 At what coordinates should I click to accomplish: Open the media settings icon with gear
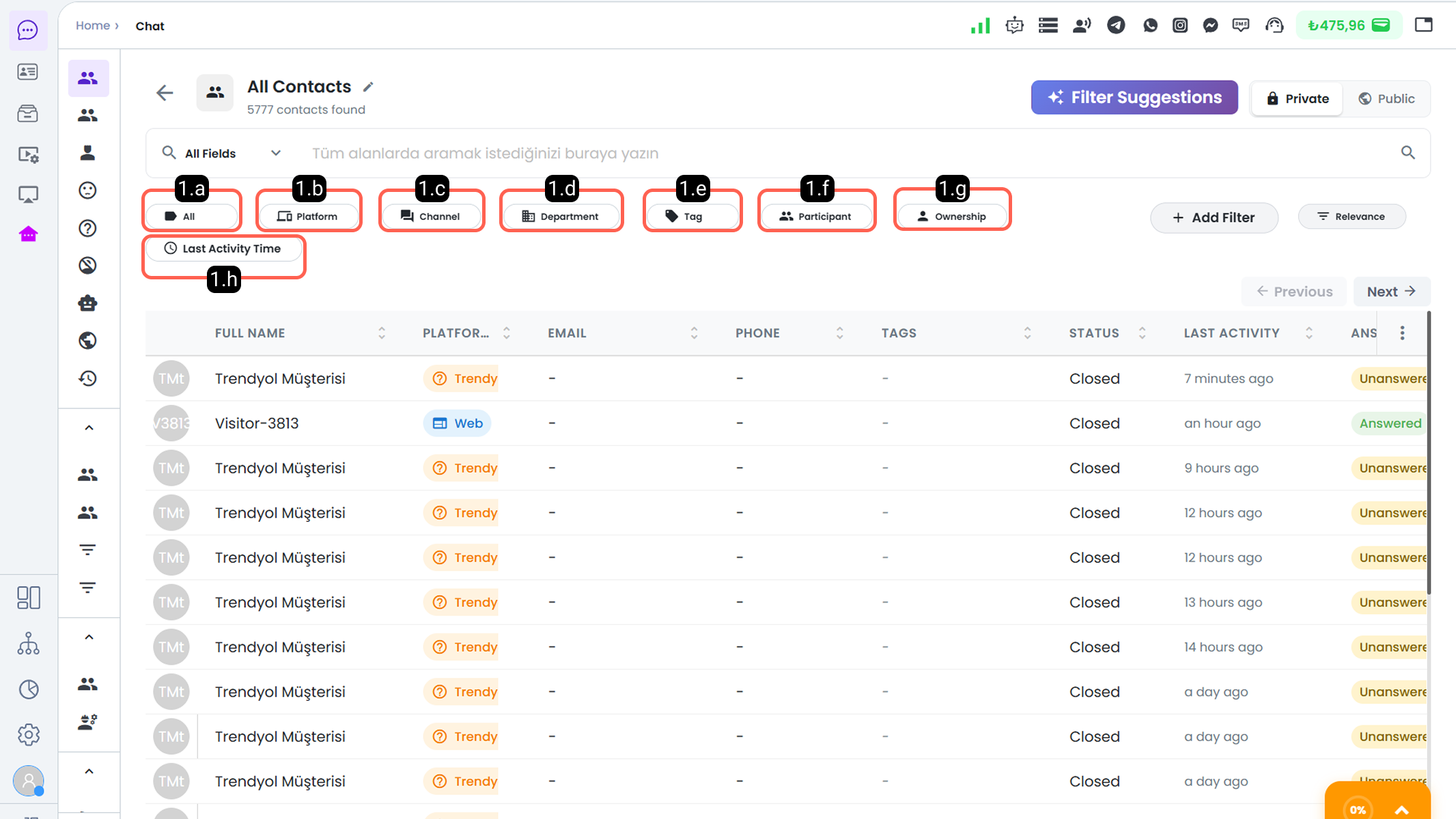(28, 154)
